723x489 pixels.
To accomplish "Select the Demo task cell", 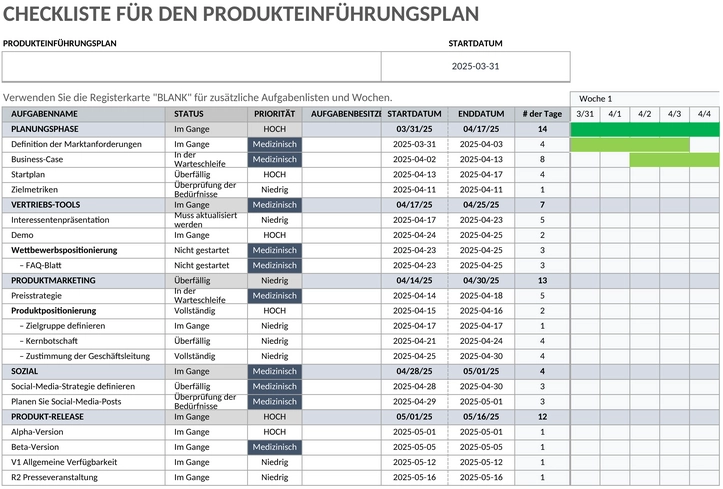I will (x=83, y=235).
